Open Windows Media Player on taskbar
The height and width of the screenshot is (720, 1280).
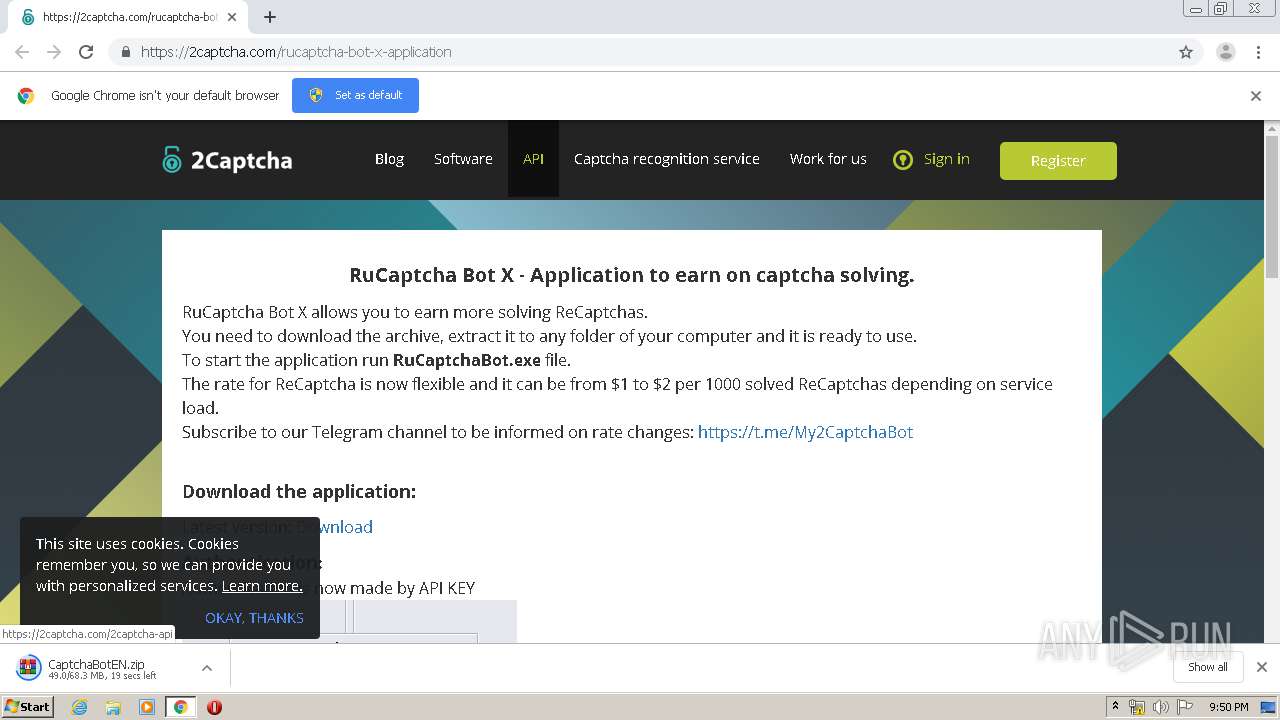click(x=147, y=707)
